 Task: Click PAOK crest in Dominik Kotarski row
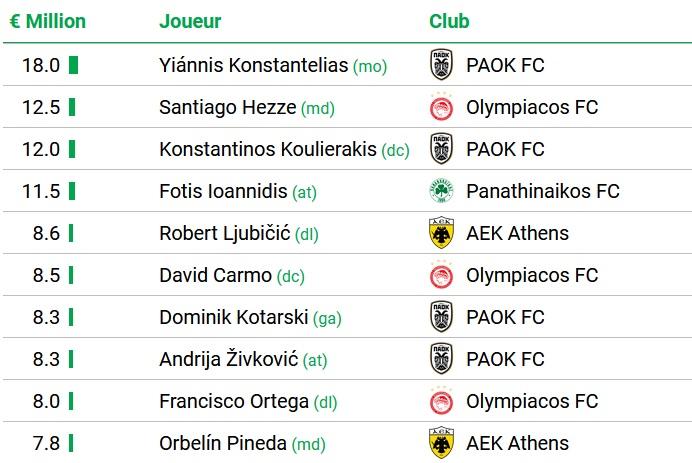(x=441, y=316)
